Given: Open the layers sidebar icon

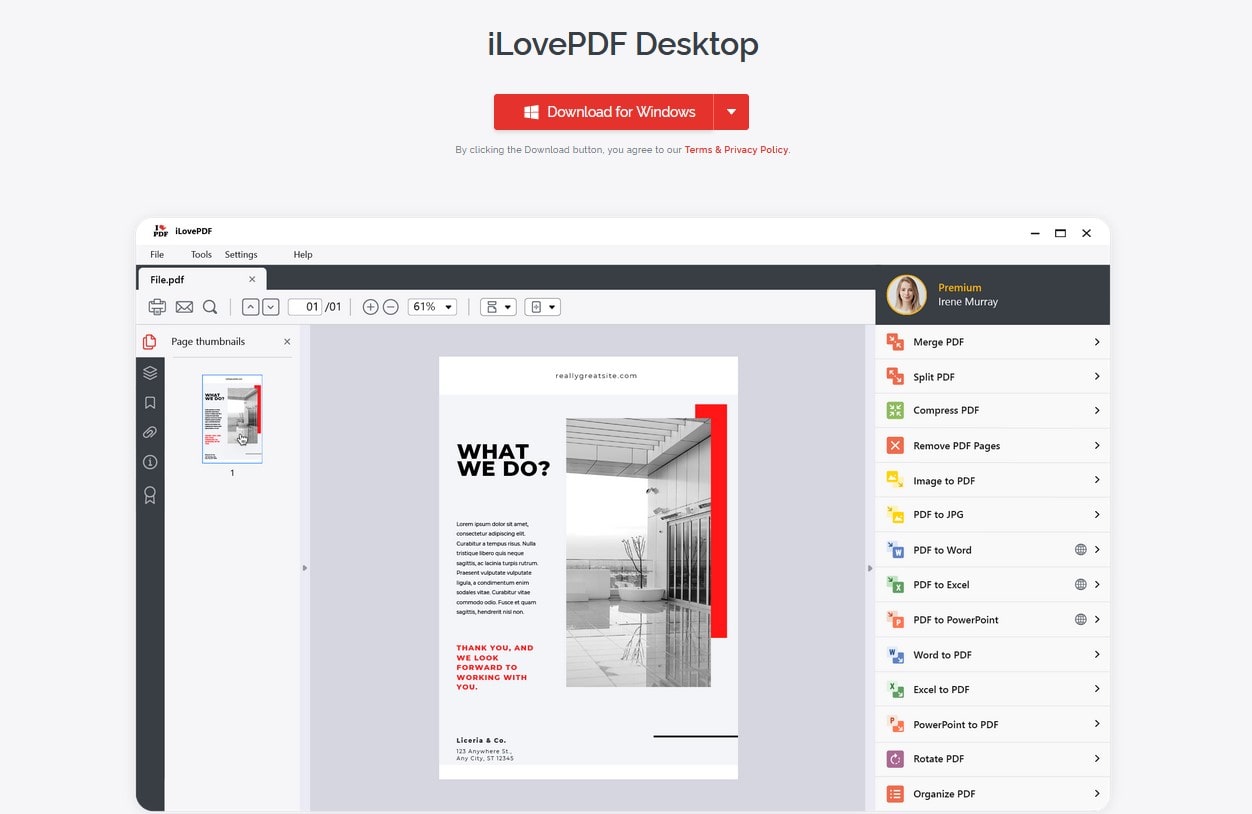Looking at the screenshot, I should pyautogui.click(x=150, y=373).
